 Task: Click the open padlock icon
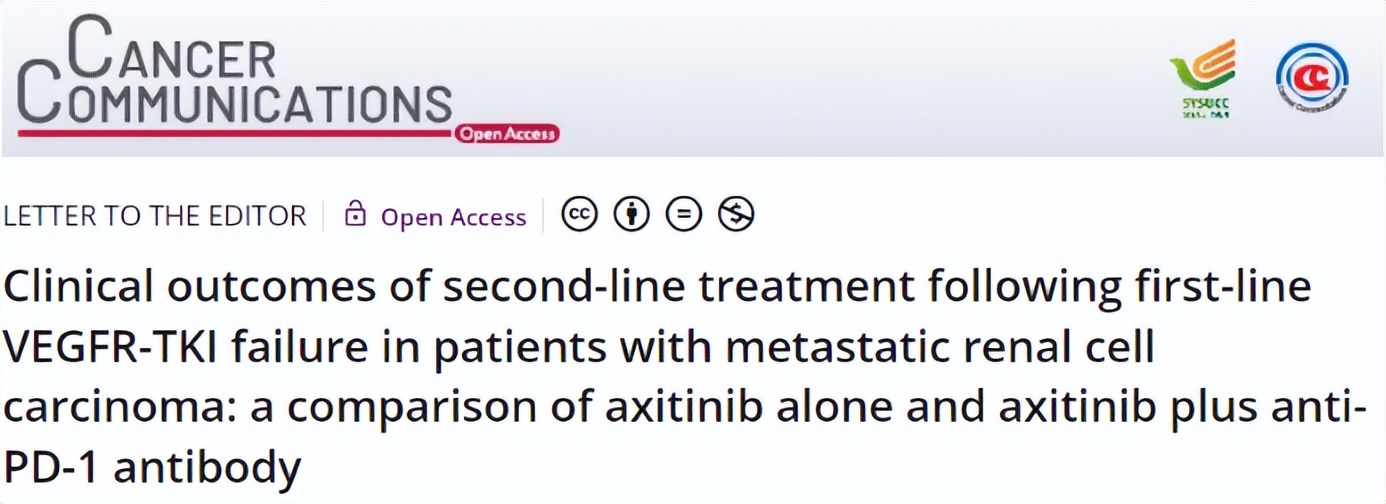(x=354, y=214)
